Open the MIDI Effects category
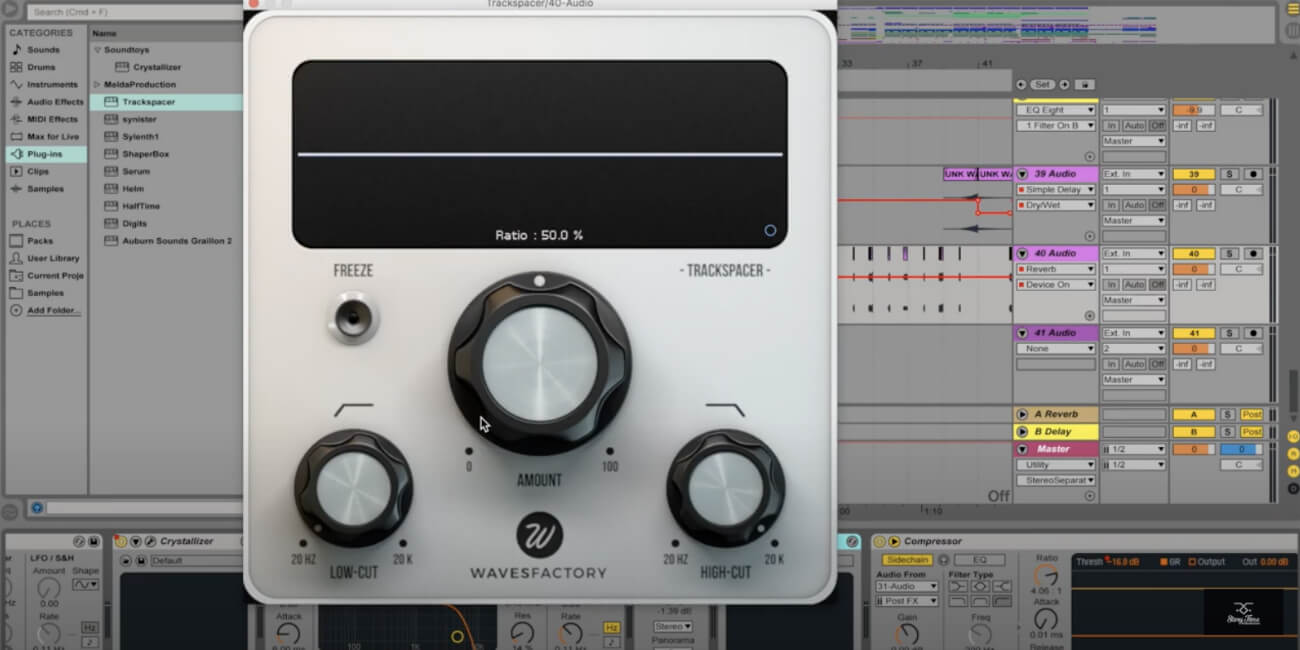Image resolution: width=1300 pixels, height=650 pixels. click(x=52, y=119)
